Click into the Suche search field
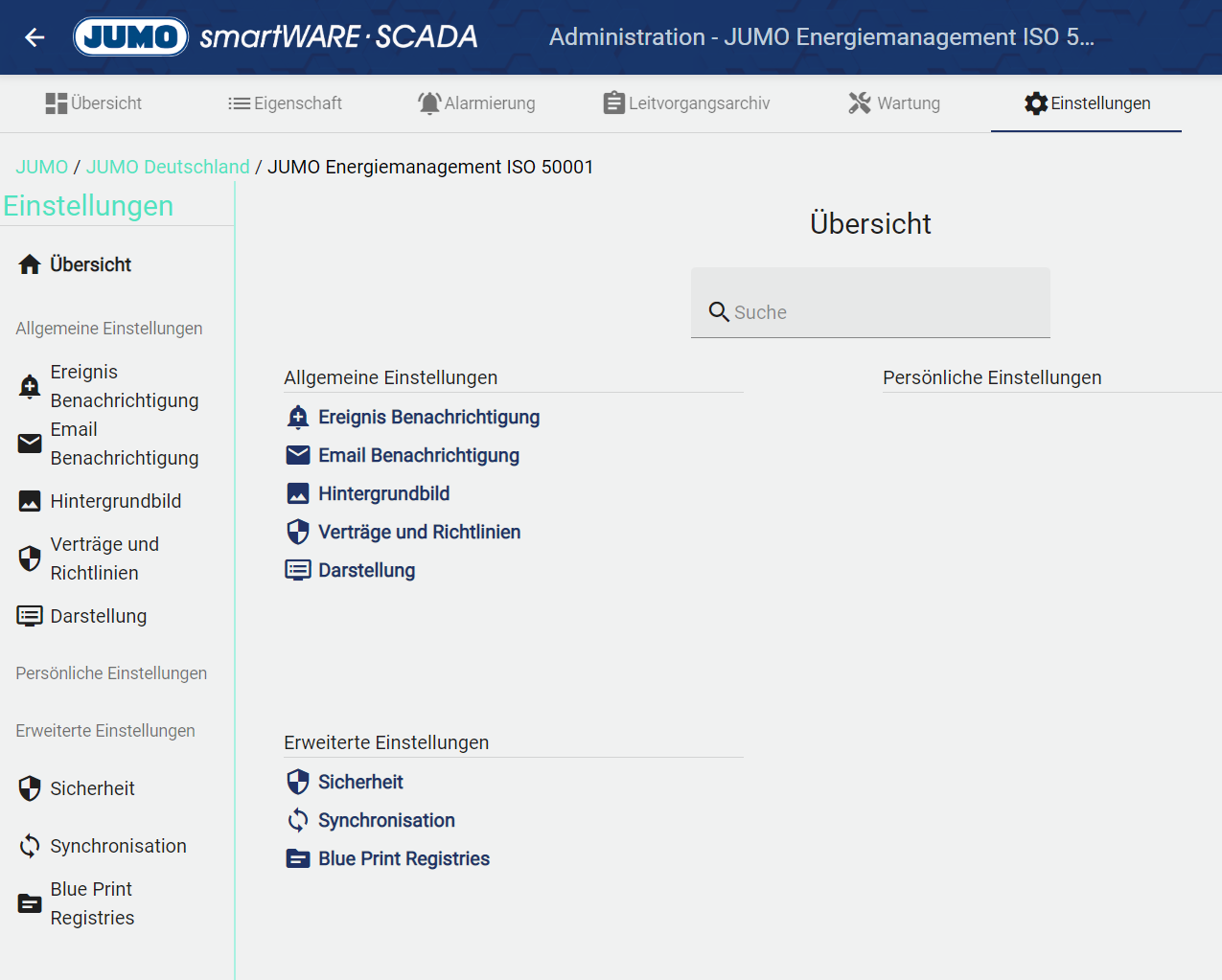Viewport: 1222px width, 980px height. [x=882, y=312]
